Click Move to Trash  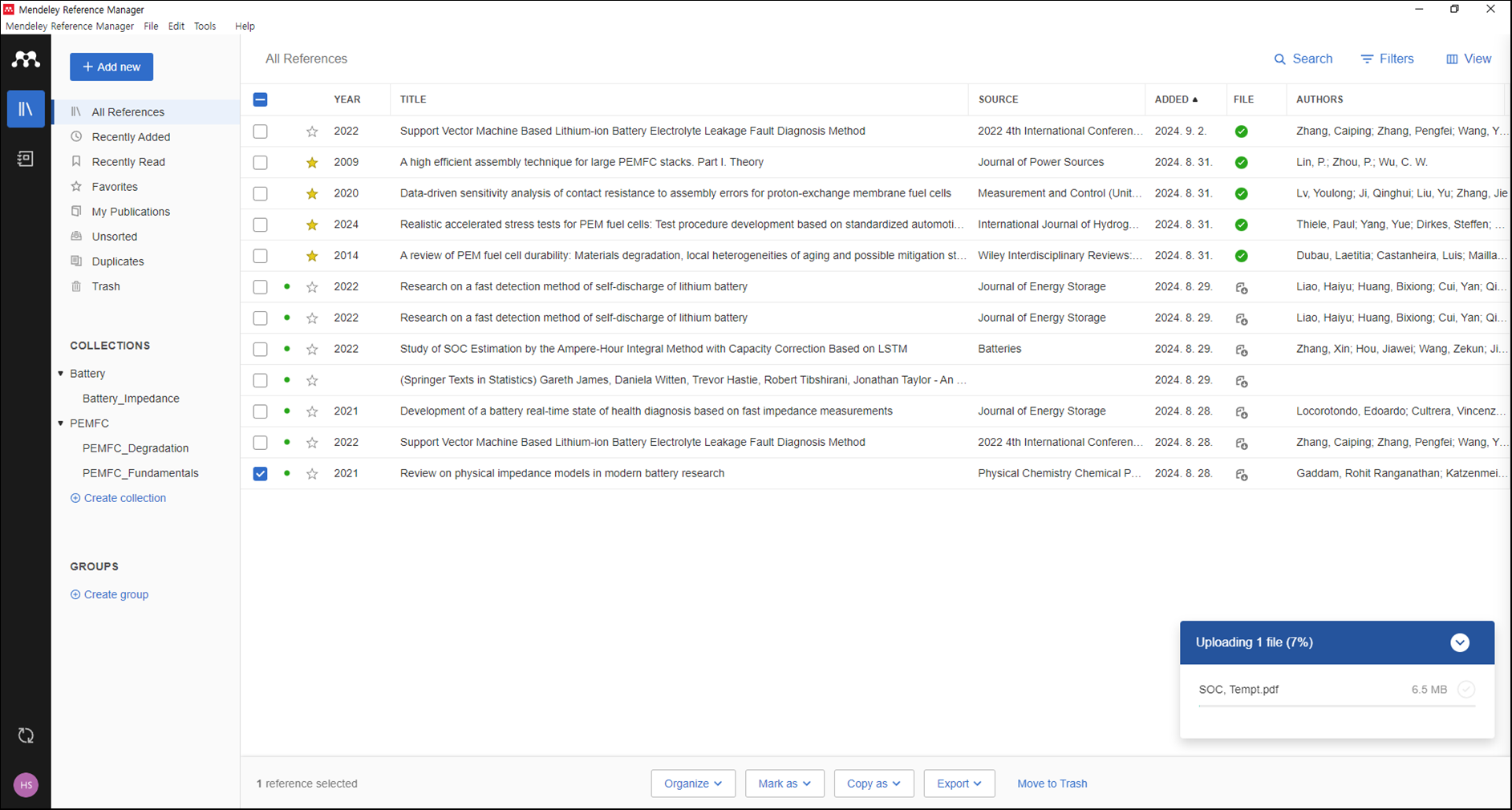[1052, 784]
